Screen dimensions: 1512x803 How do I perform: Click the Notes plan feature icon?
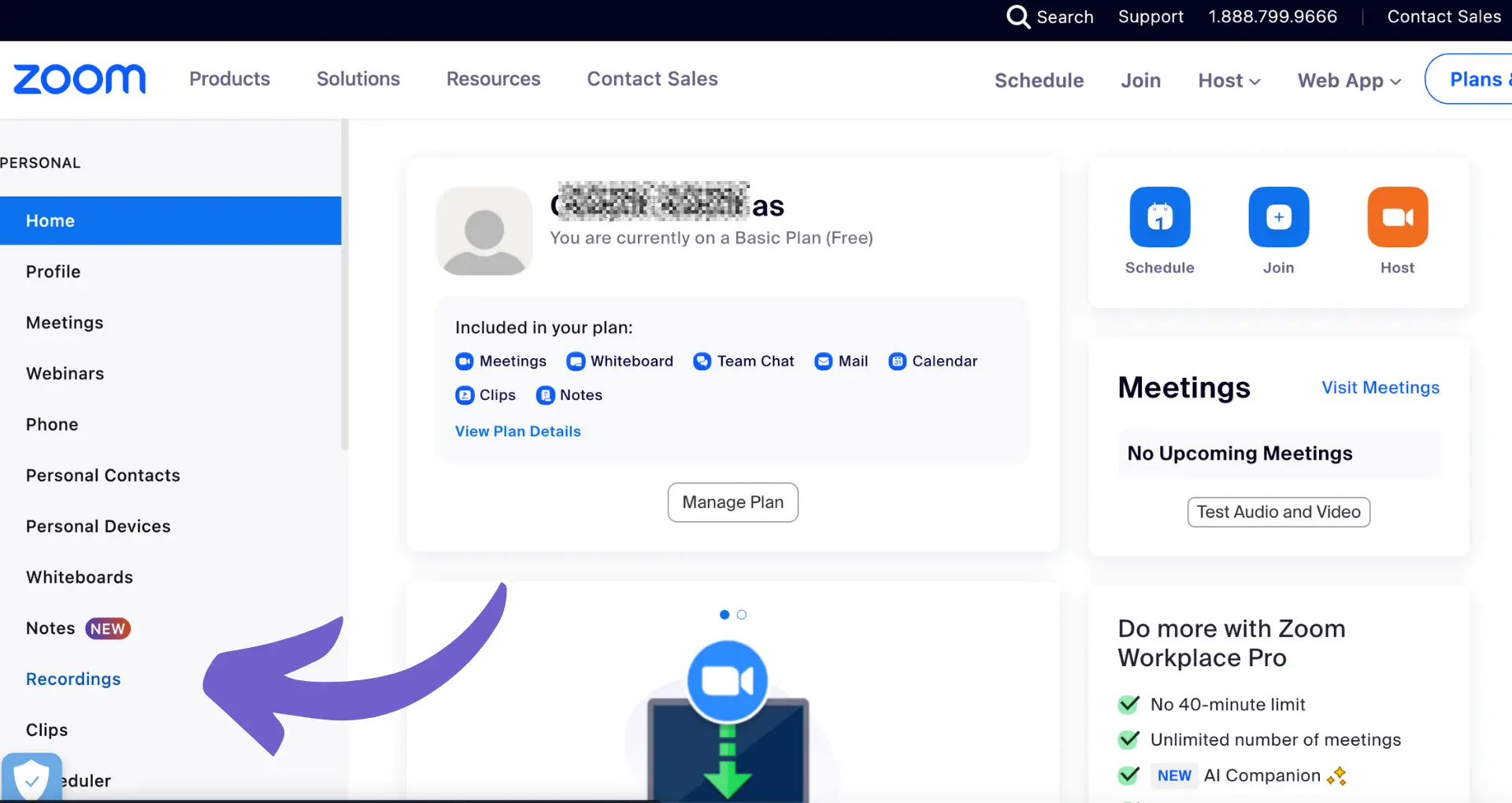pos(545,395)
